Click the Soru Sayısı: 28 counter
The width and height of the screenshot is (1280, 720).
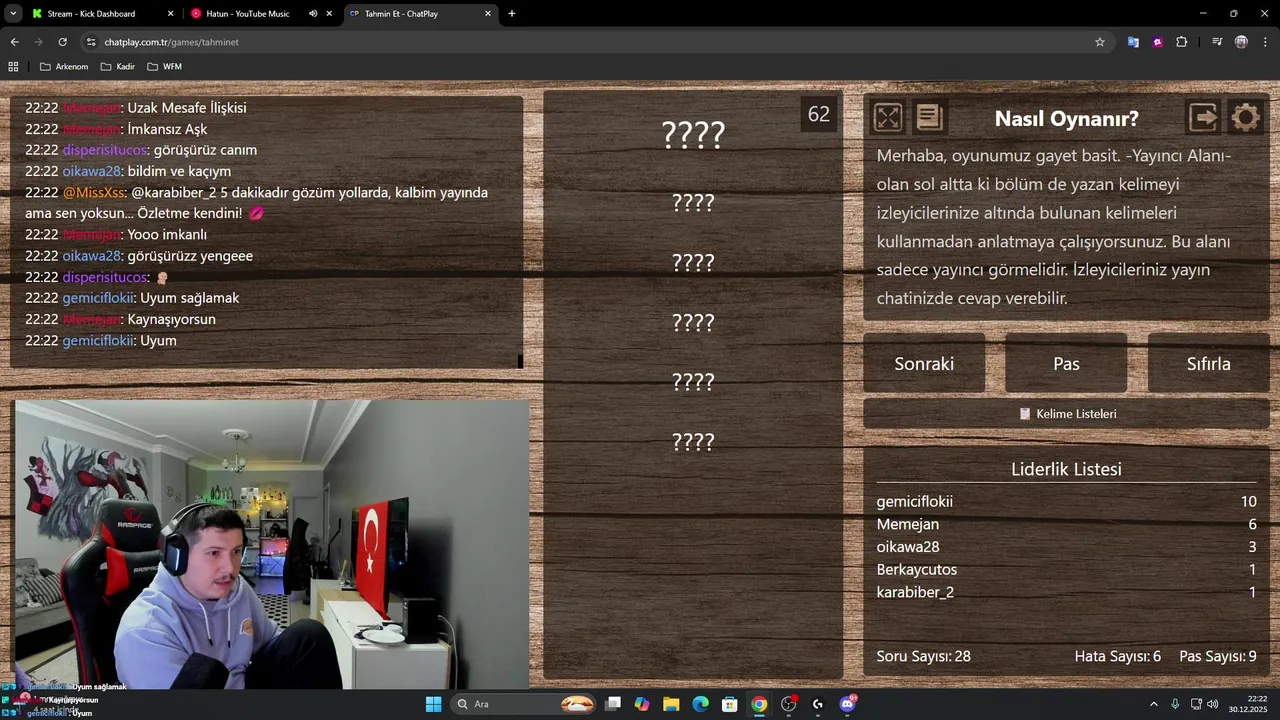coord(923,656)
